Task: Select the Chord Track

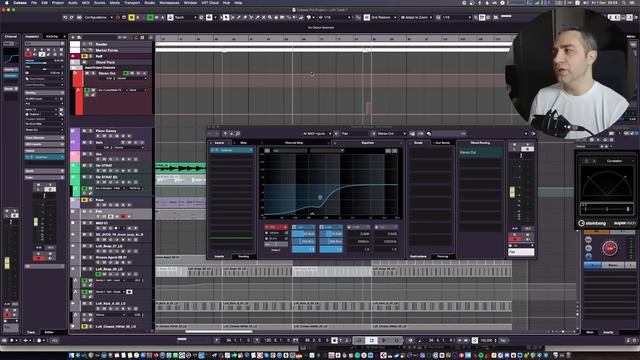Action: [x=105, y=62]
